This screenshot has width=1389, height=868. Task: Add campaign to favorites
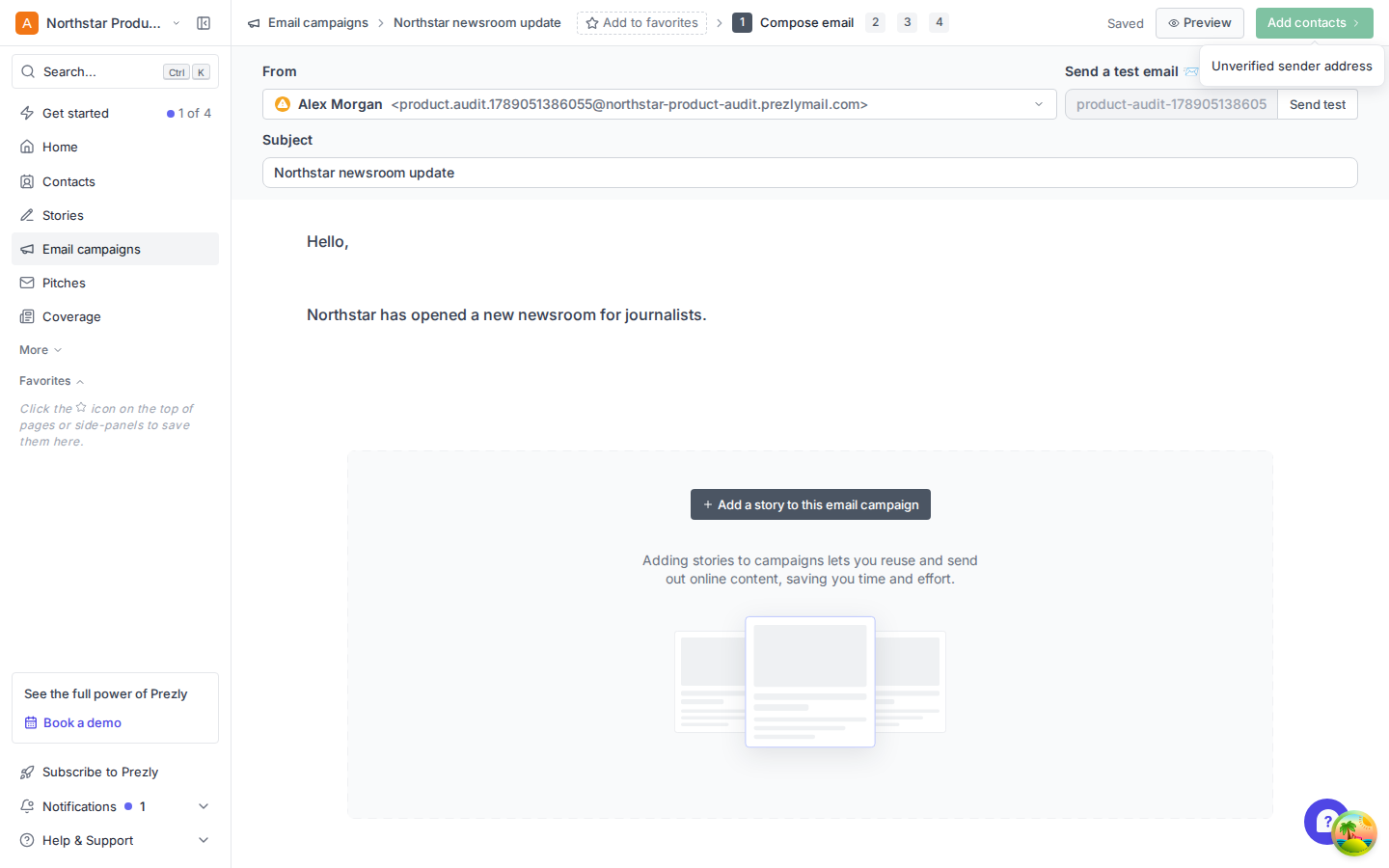(x=641, y=23)
